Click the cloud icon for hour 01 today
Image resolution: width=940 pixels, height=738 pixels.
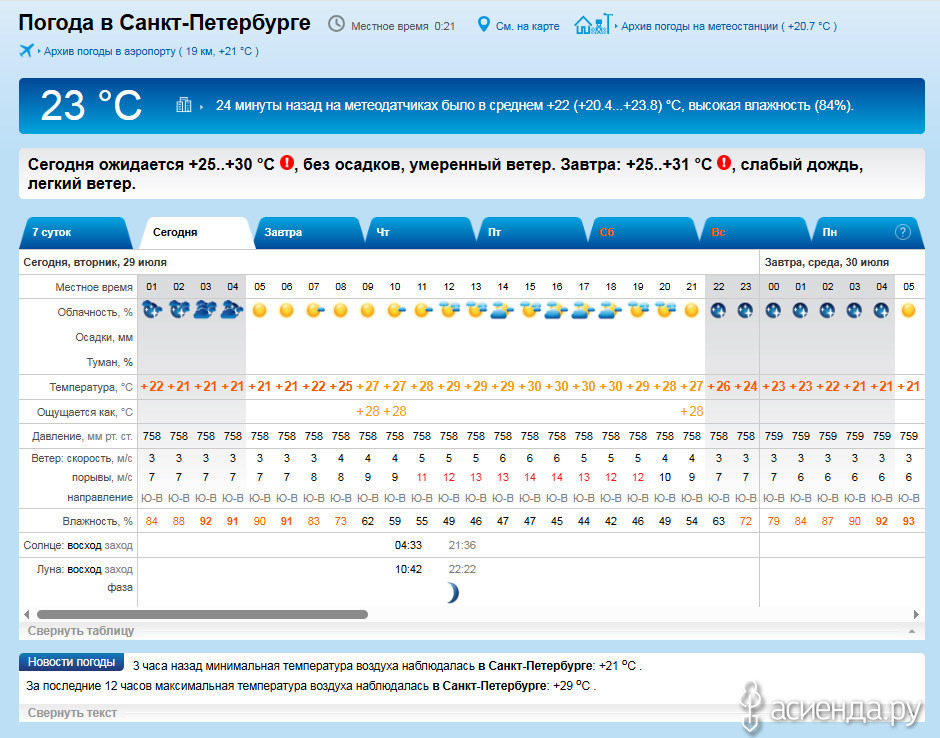coord(152,310)
